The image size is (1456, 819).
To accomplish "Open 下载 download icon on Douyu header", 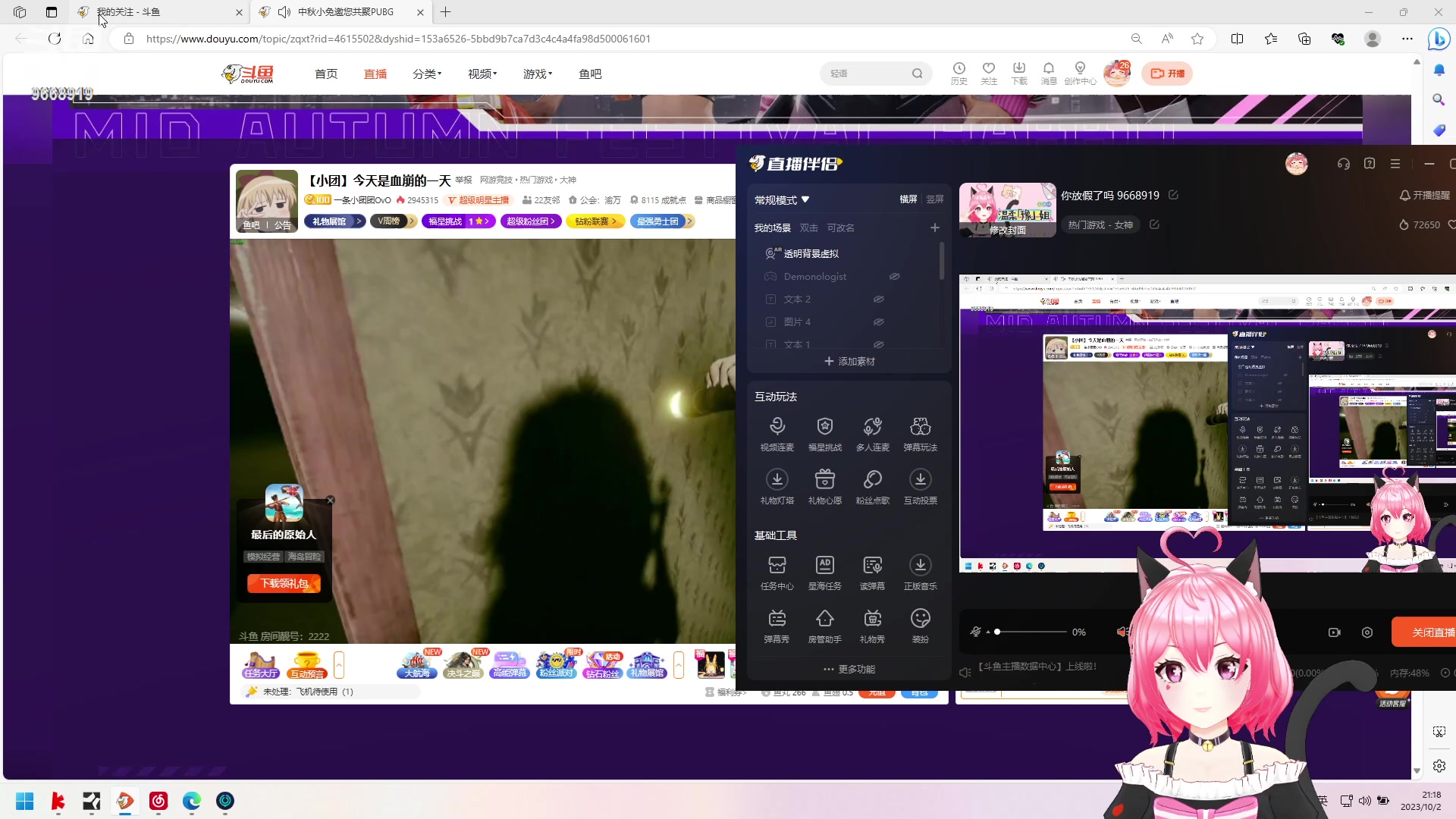I will (x=1018, y=73).
